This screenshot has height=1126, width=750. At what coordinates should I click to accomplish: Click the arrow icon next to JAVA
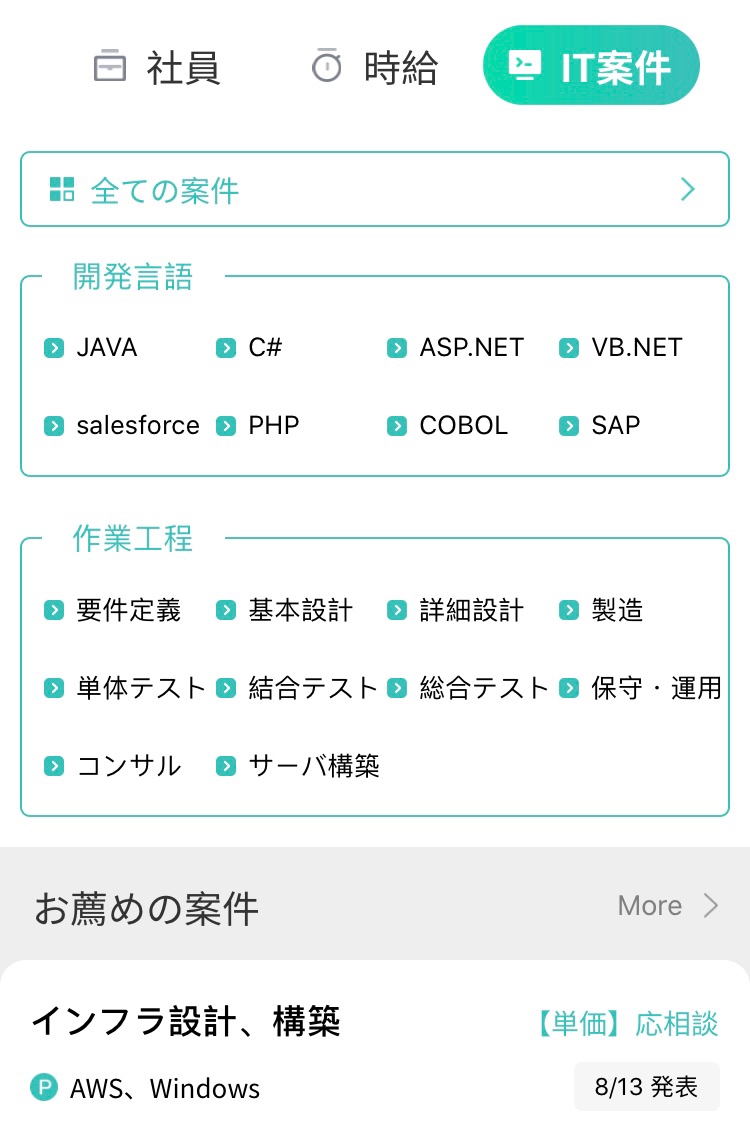point(54,348)
